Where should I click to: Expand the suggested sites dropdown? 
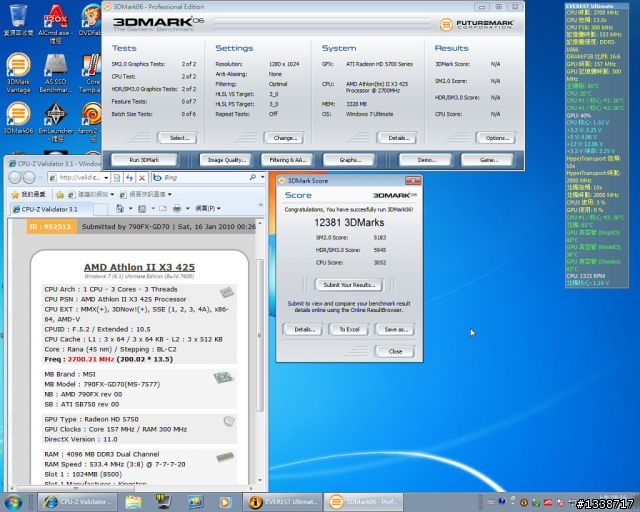click(112, 194)
